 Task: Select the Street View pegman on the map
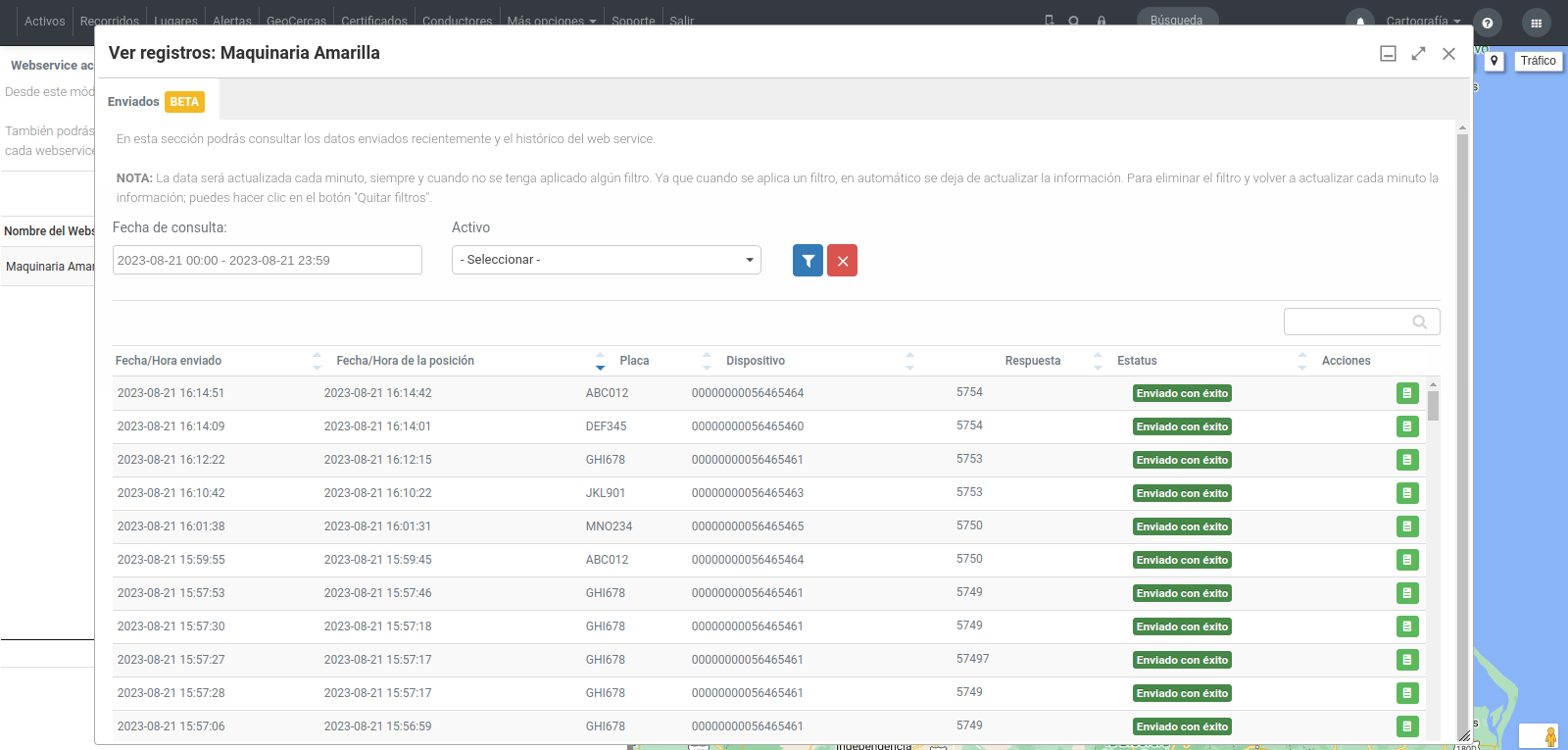tap(1550, 736)
